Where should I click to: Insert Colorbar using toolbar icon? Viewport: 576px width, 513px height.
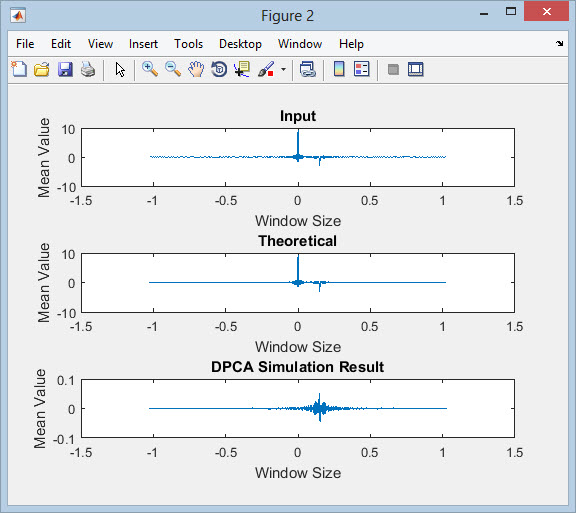pyautogui.click(x=339, y=69)
